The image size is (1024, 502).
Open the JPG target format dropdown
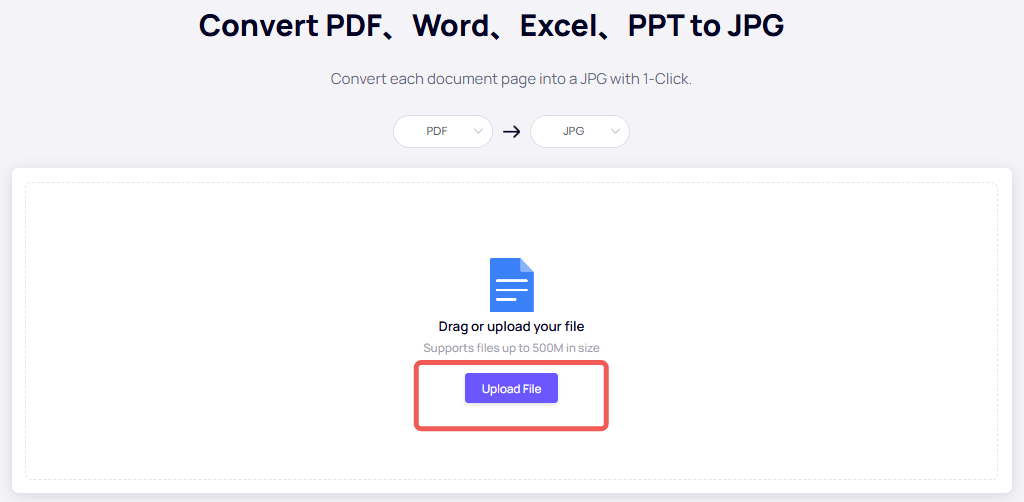pos(580,131)
